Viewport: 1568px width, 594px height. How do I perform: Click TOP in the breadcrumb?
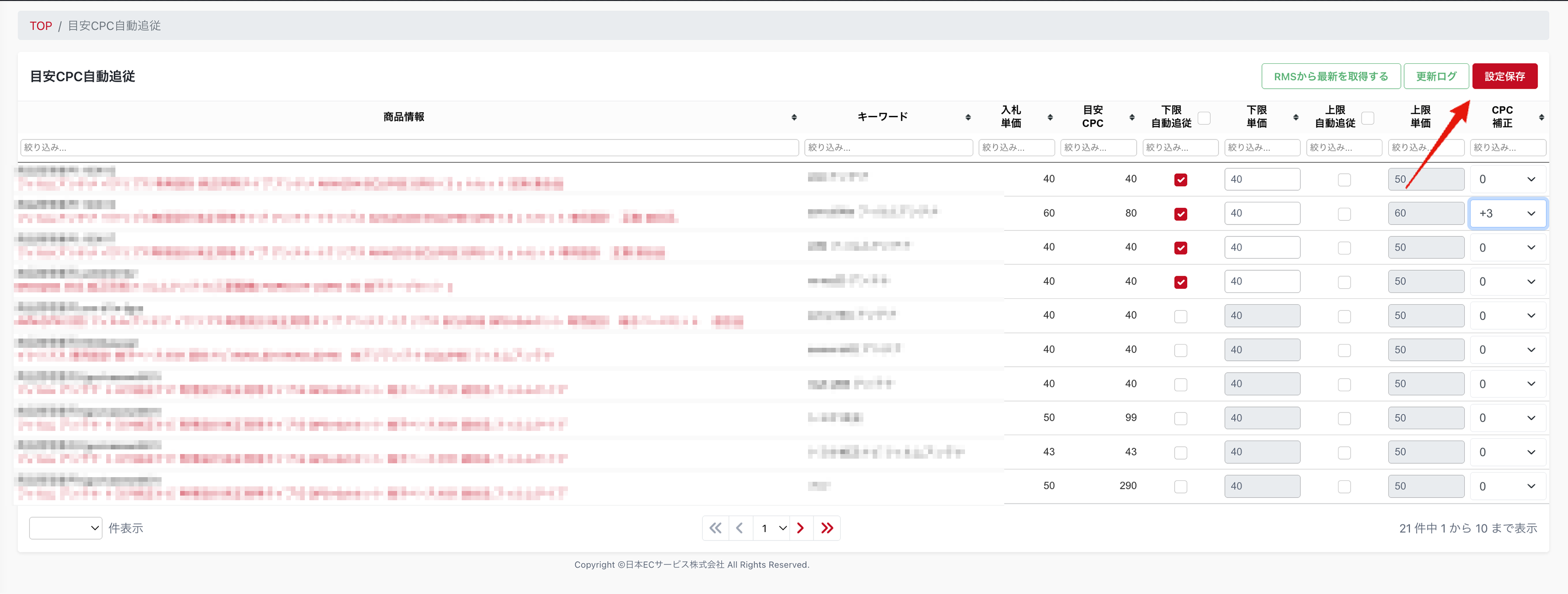click(x=41, y=25)
